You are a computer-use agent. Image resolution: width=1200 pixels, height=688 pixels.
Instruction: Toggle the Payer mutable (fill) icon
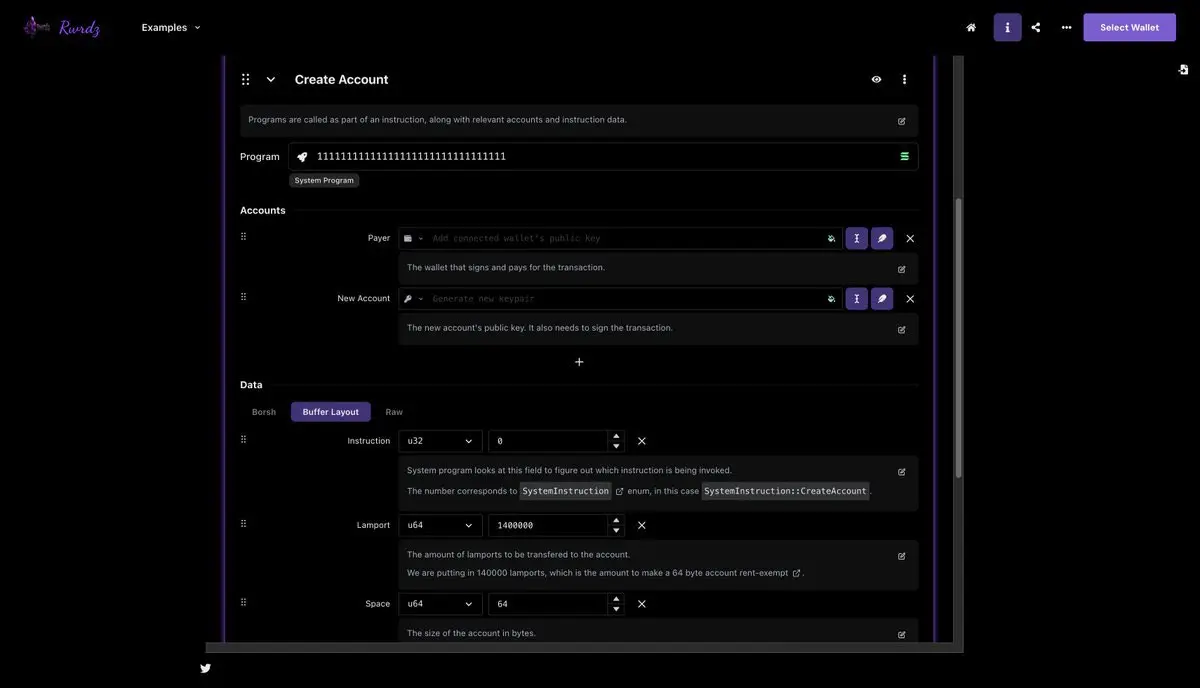(x=831, y=238)
